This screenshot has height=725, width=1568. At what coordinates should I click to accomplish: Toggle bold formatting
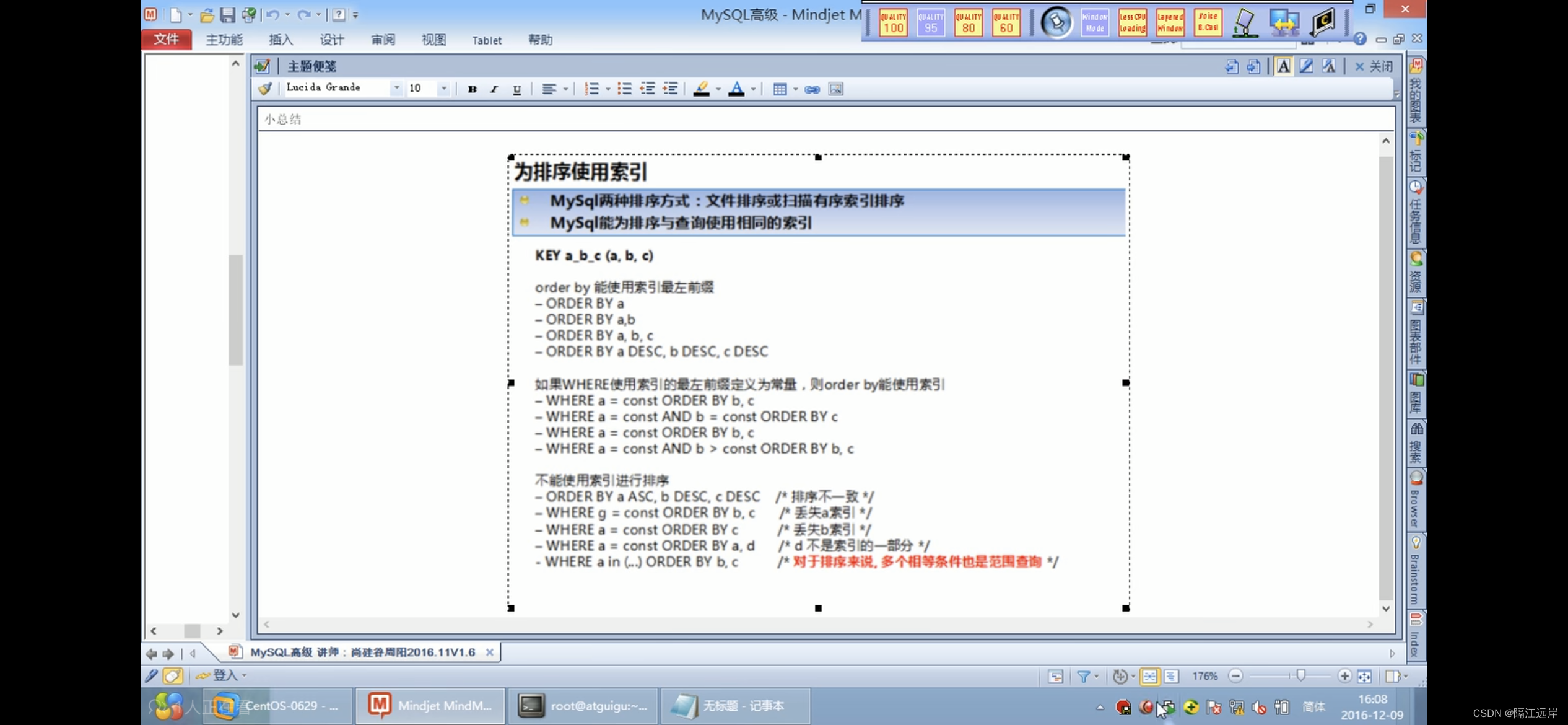(x=472, y=89)
